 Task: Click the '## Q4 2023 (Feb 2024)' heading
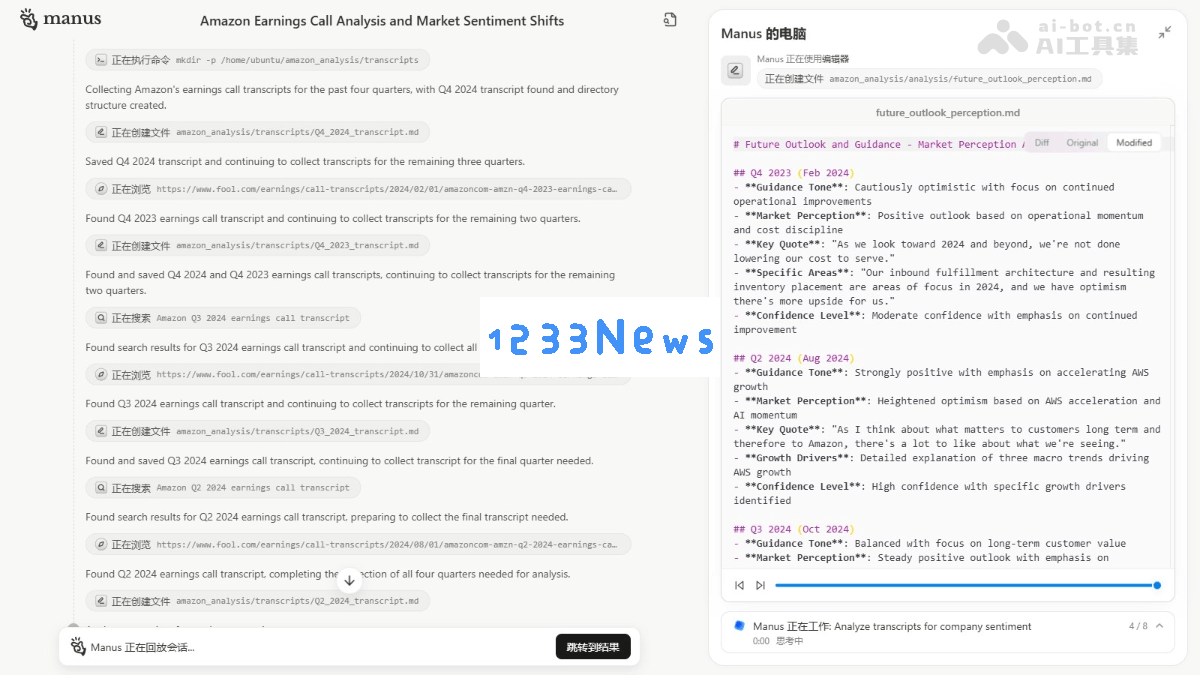[x=794, y=173]
